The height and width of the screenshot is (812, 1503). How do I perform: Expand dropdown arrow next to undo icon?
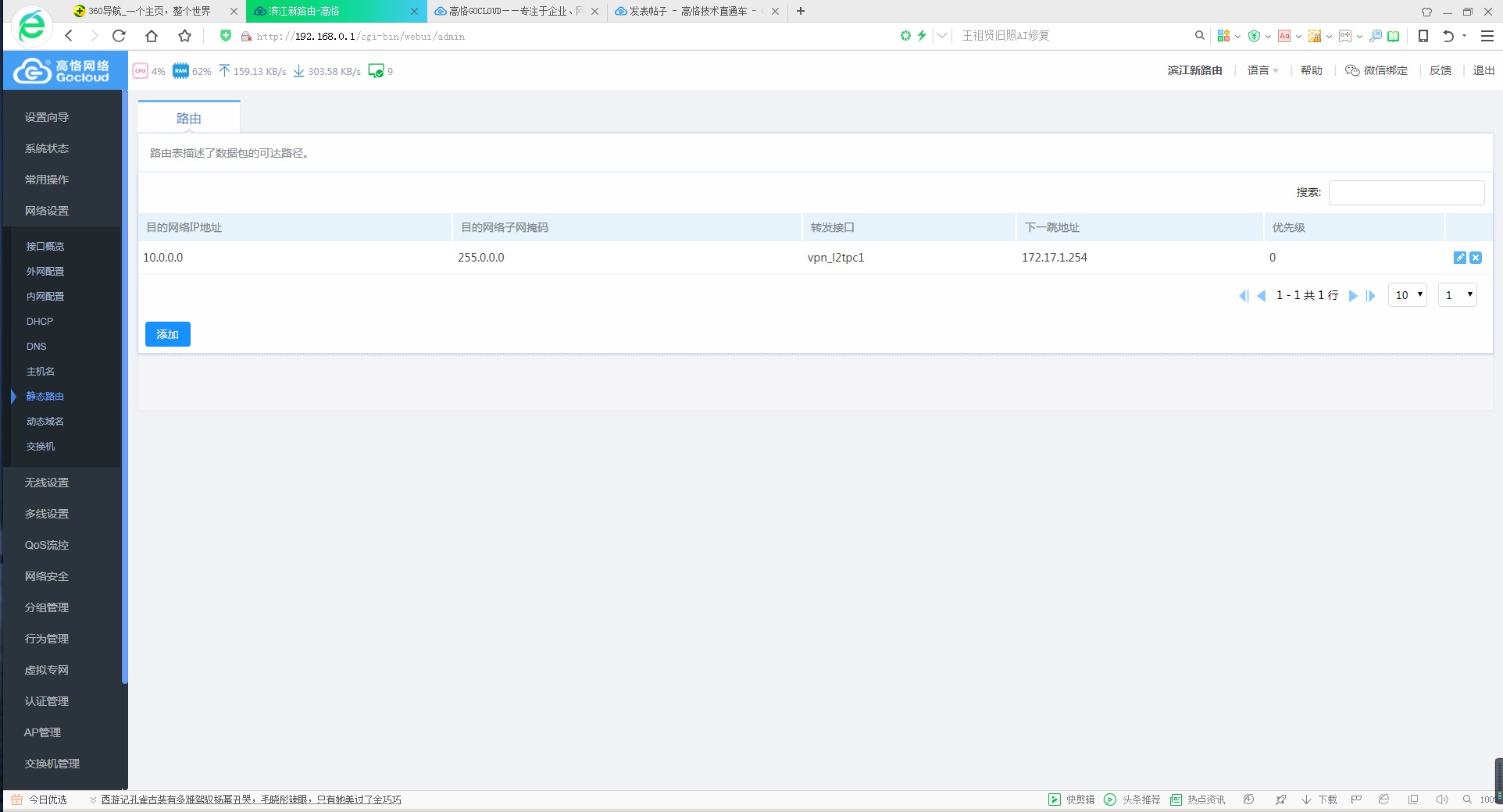[x=1464, y=36]
